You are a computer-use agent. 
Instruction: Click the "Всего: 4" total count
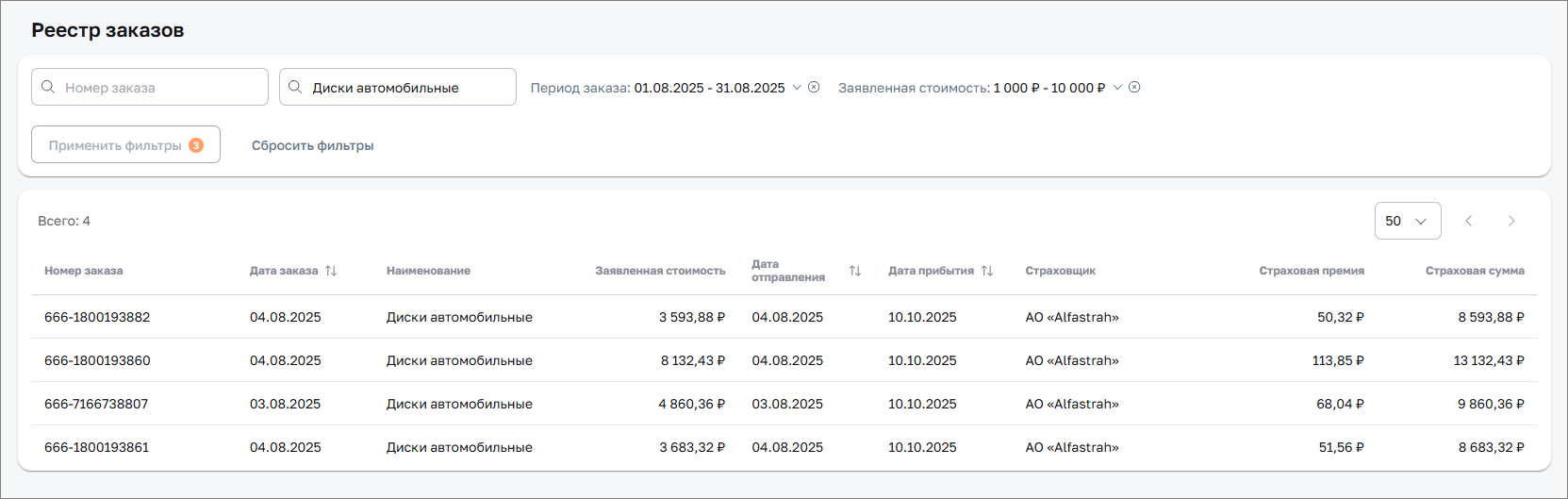[x=64, y=221]
